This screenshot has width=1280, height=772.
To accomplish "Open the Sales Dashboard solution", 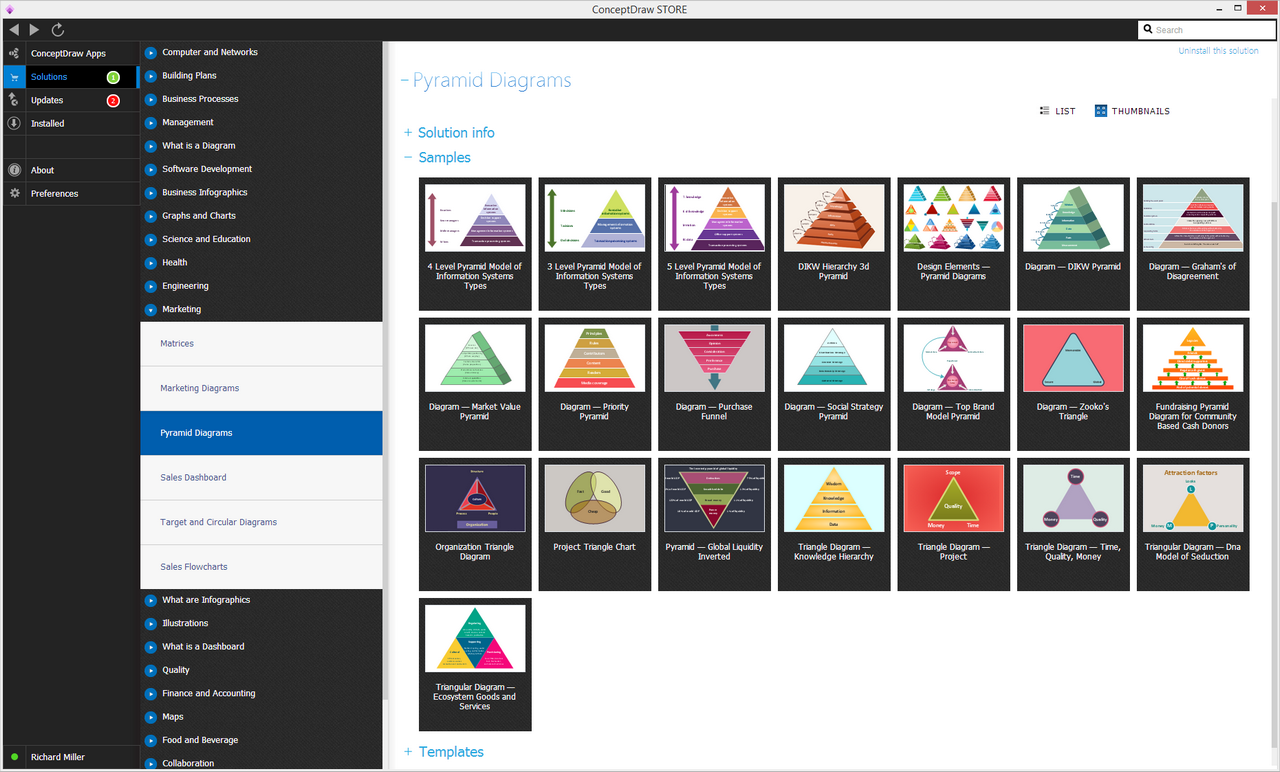I will [261, 478].
